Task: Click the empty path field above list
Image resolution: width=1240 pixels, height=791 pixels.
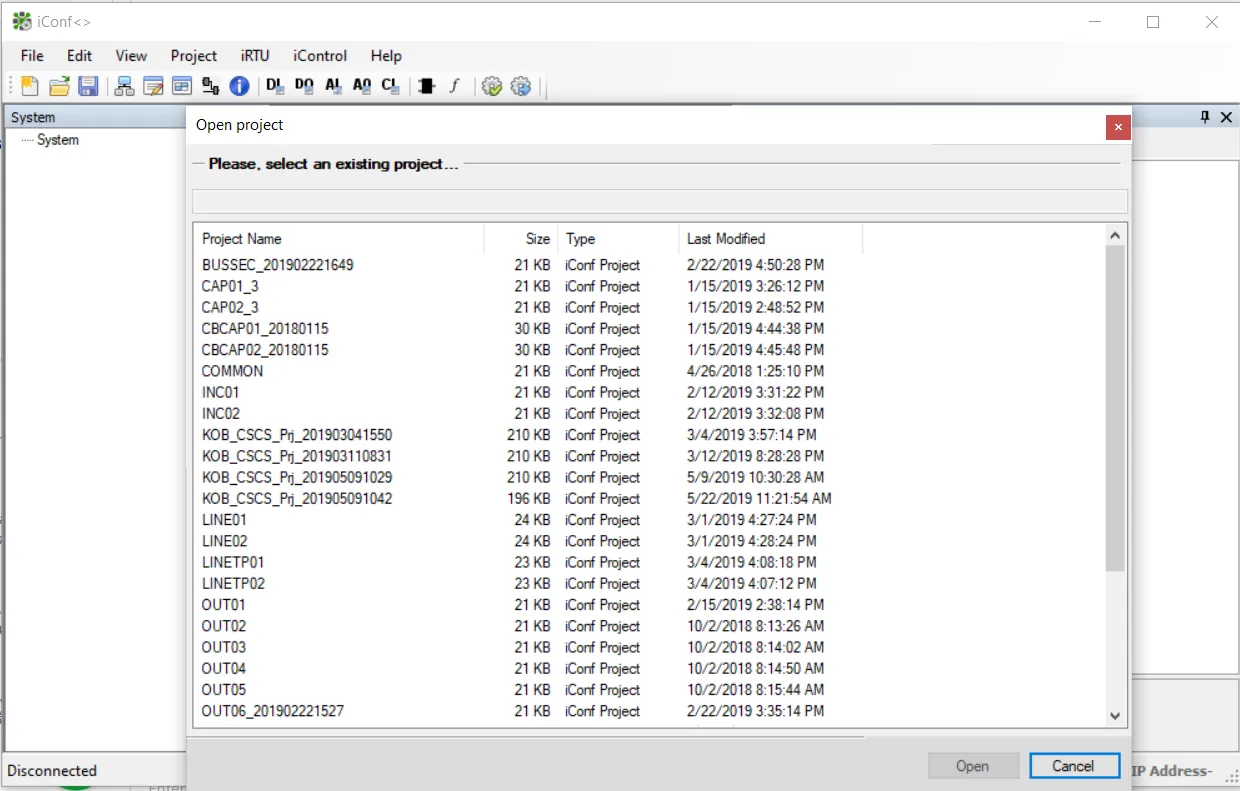Action: tap(660, 201)
